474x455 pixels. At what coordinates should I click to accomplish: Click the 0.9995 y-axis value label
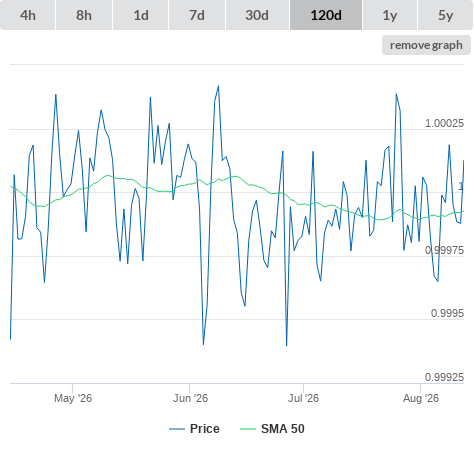click(x=447, y=313)
